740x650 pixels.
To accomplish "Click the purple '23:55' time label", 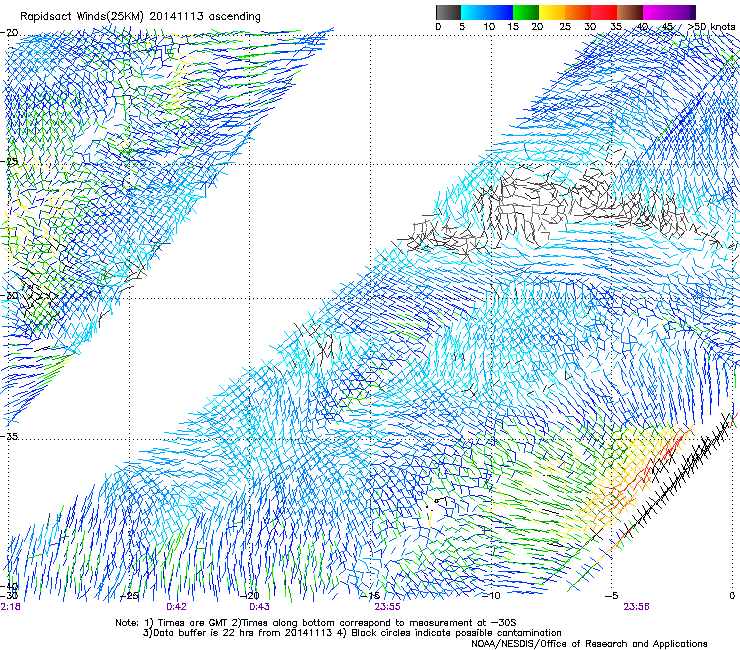I will (387, 607).
